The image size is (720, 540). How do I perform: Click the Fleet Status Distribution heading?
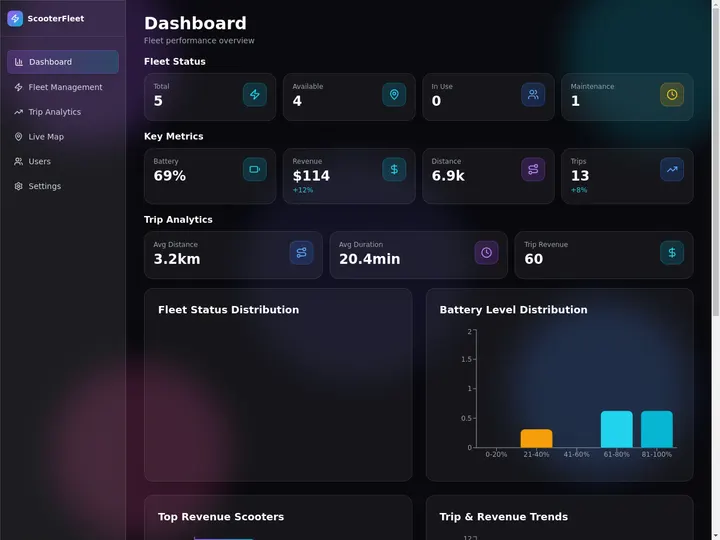tap(228, 310)
